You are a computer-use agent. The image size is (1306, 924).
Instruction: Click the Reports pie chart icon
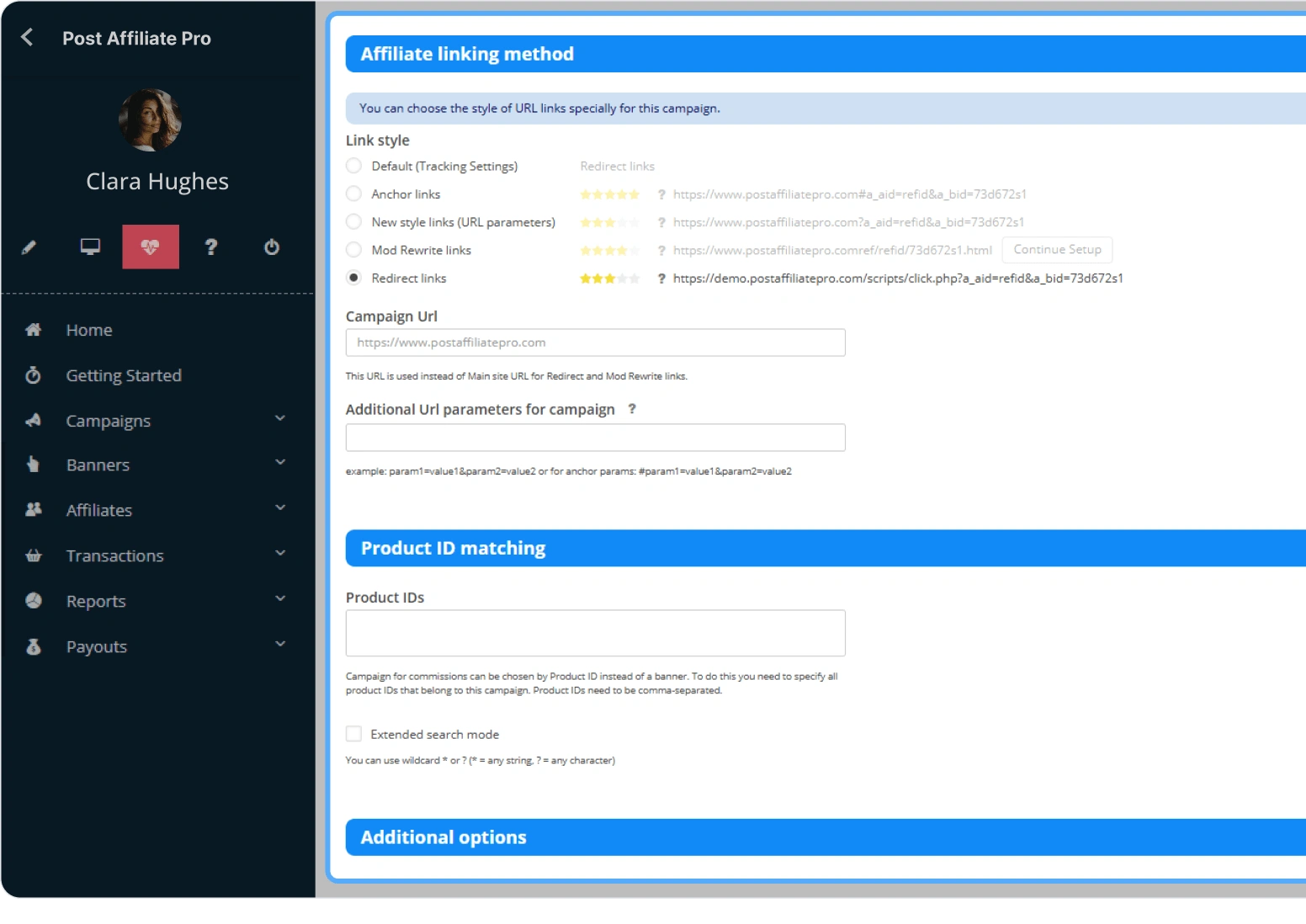[x=34, y=601]
